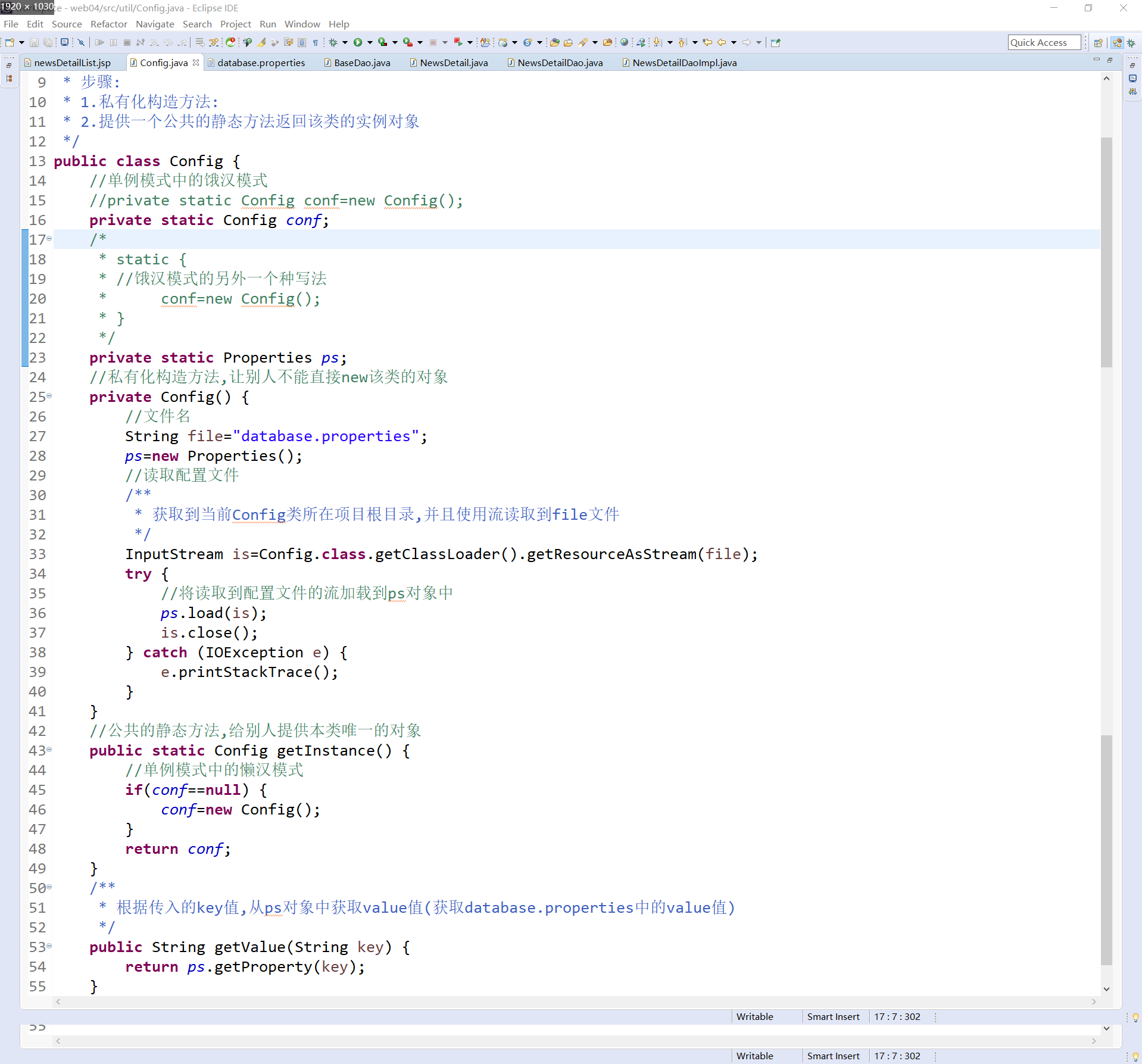Viewport: 1142px width, 1064px height.
Task: Click the Save icon in toolbar
Action: (x=34, y=42)
